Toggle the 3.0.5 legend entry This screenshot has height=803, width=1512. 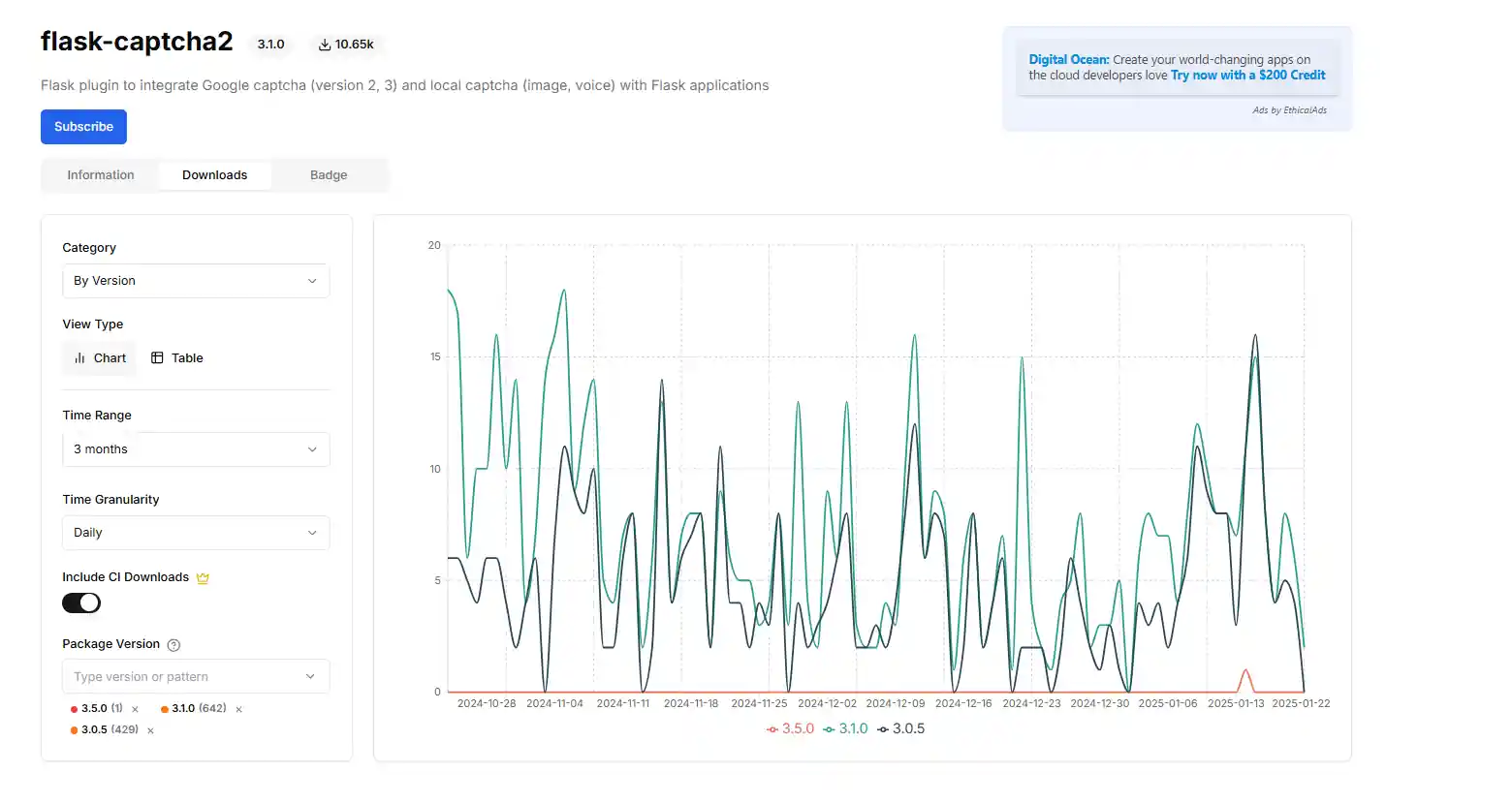point(900,729)
